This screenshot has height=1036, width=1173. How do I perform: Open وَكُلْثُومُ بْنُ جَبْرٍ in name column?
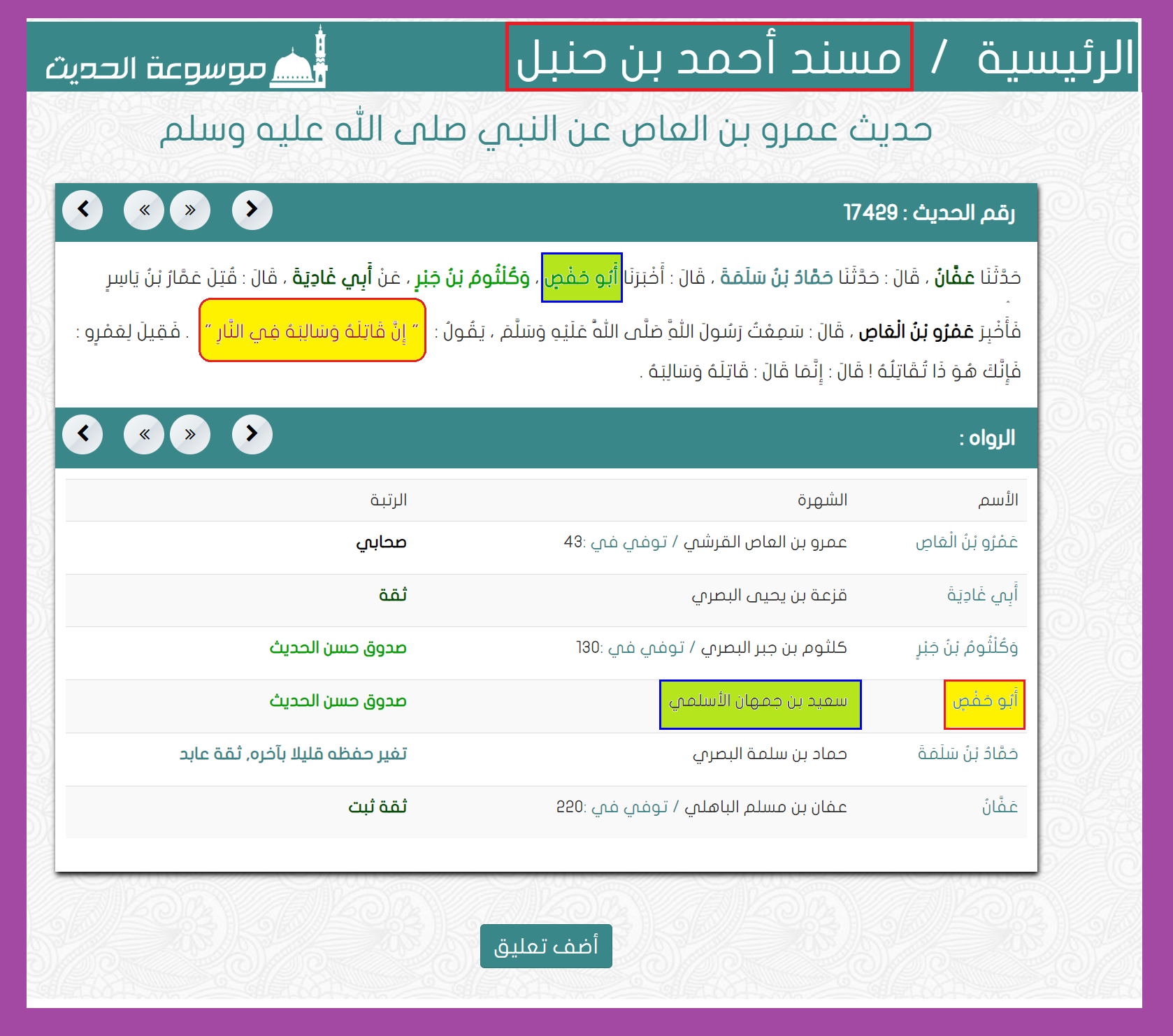pyautogui.click(x=967, y=648)
